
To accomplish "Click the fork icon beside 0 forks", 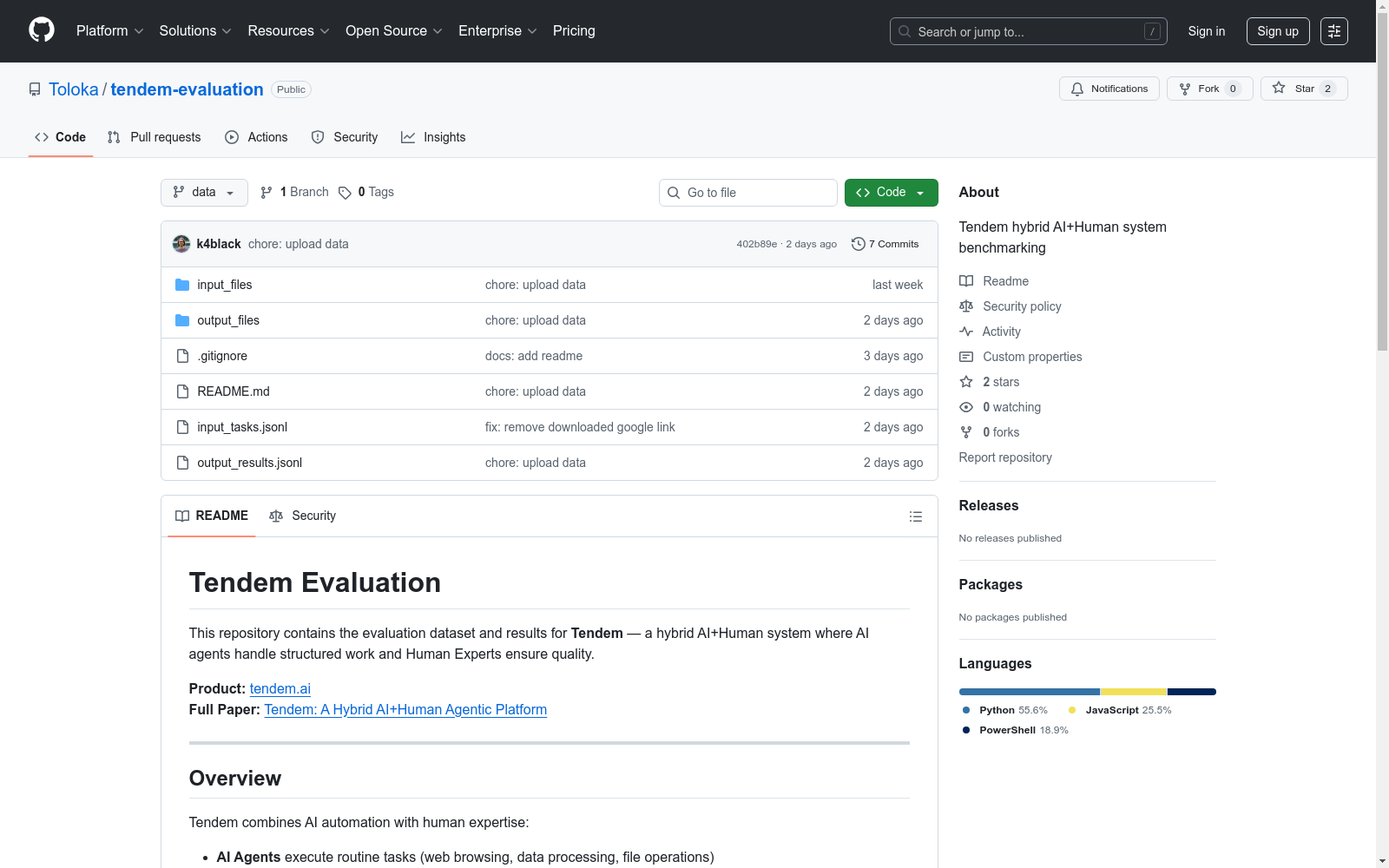I will coord(966,432).
